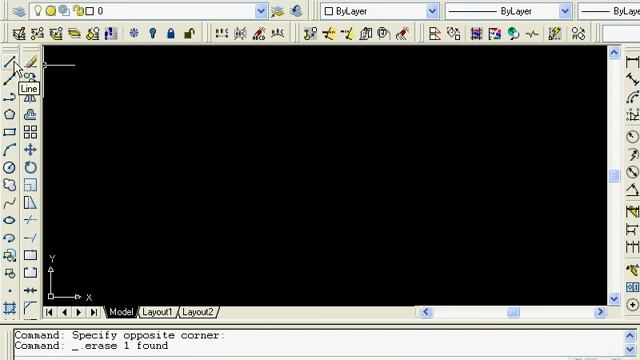Screen dimensions: 640x360
Task: Open the layer list dropdown arrow
Action: [x=261, y=11]
